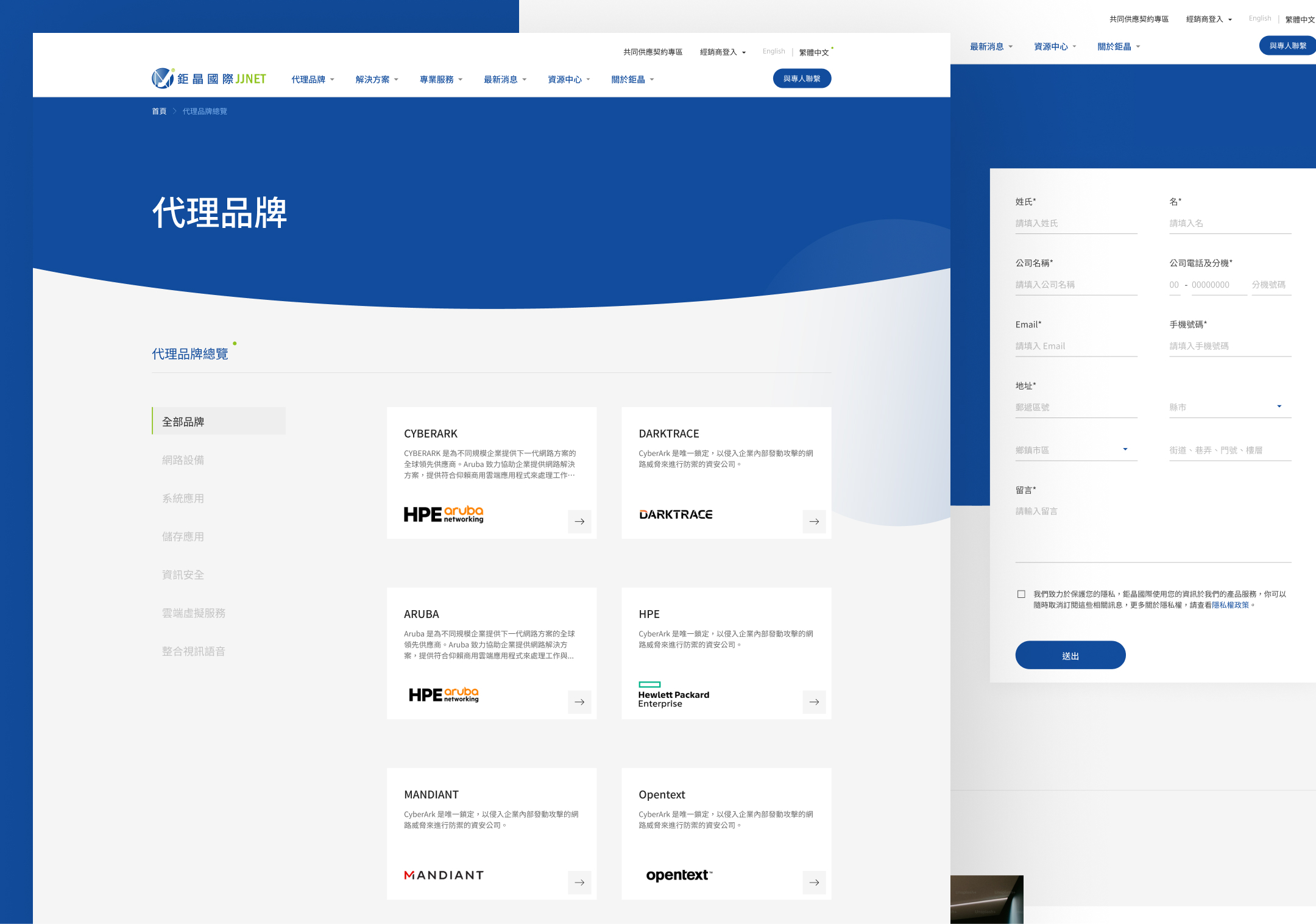Click the opentext logo
Image resolution: width=1316 pixels, height=924 pixels.
pos(678,875)
